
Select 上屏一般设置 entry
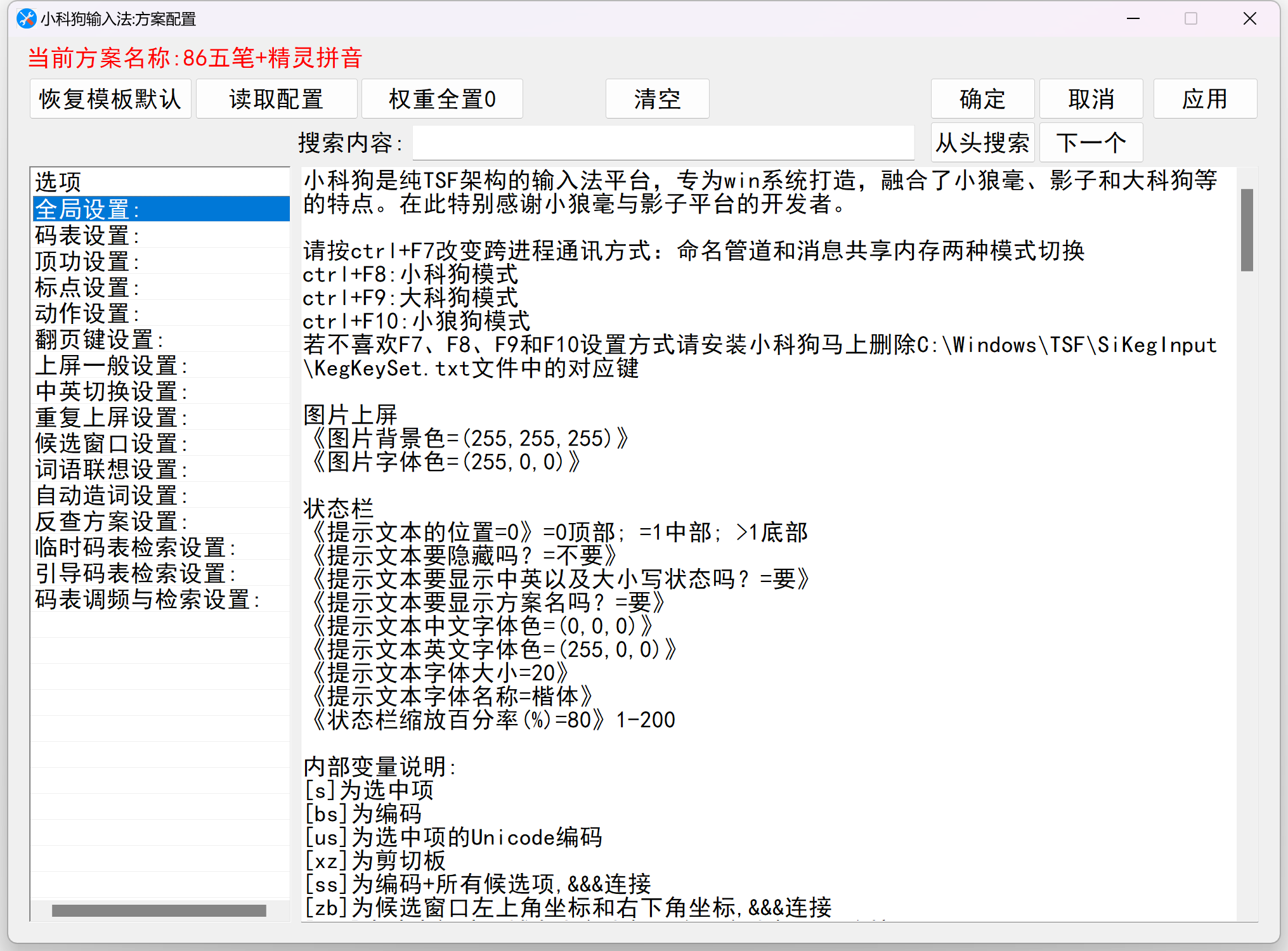[x=160, y=365]
